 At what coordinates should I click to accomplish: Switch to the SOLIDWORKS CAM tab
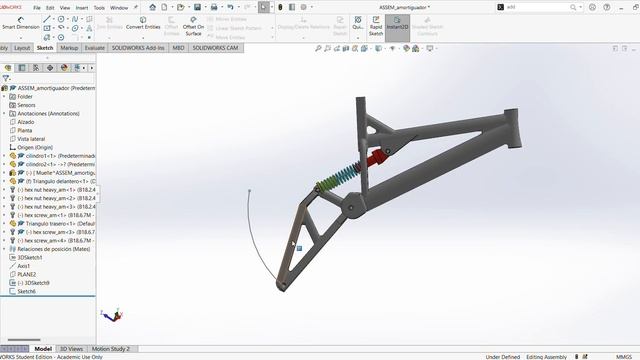click(x=215, y=48)
